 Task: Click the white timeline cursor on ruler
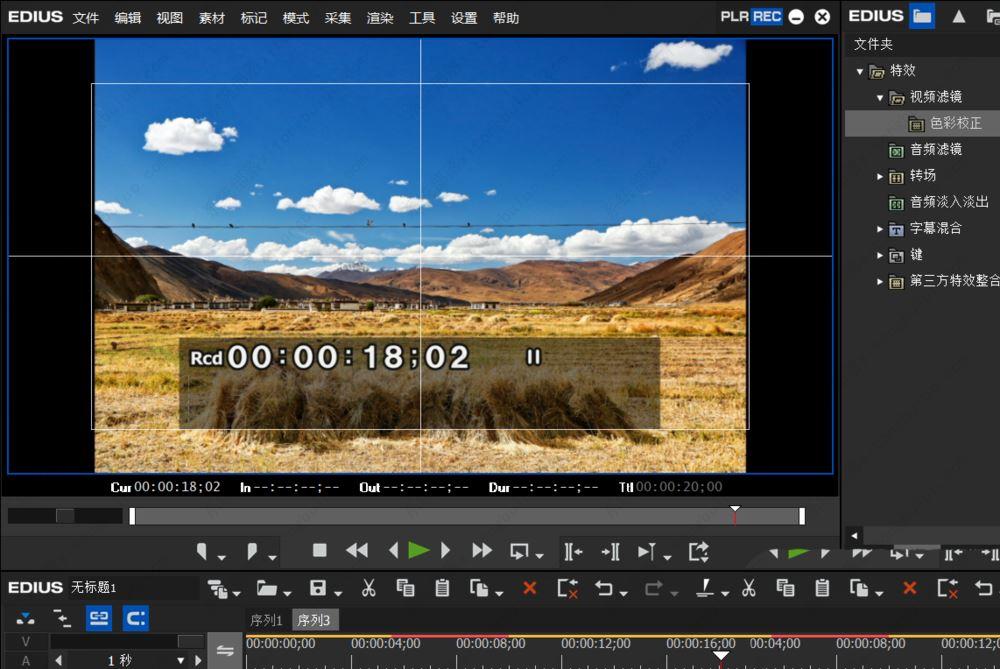click(721, 656)
